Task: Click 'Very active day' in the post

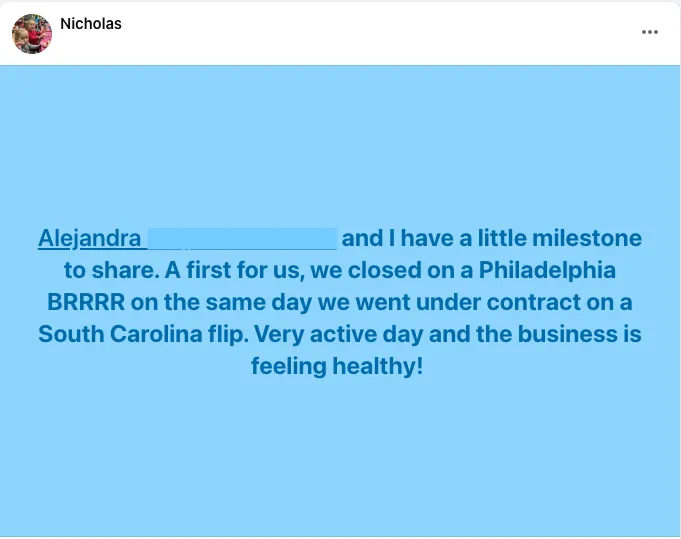Action: (x=338, y=334)
